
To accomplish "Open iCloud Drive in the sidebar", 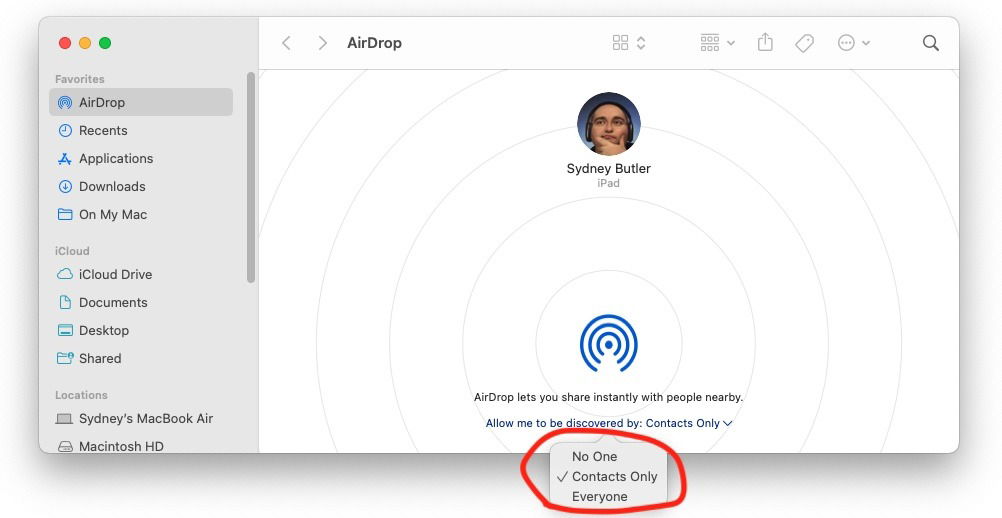I will (x=115, y=274).
